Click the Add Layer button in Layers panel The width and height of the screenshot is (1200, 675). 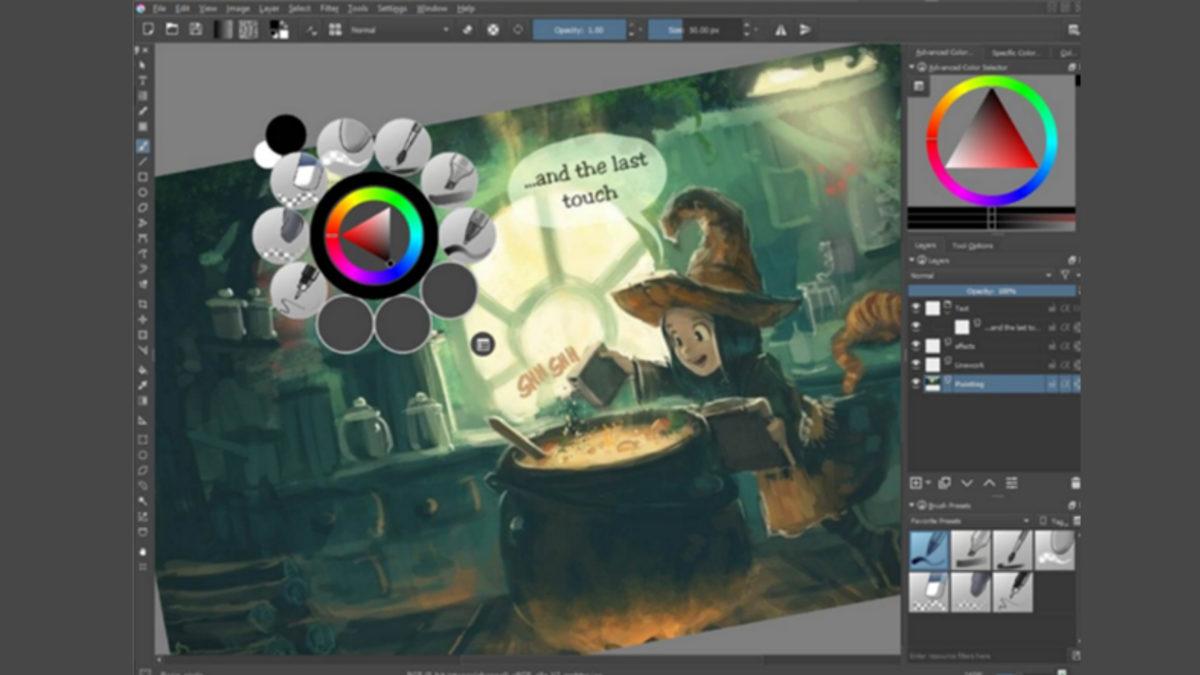[x=916, y=481]
